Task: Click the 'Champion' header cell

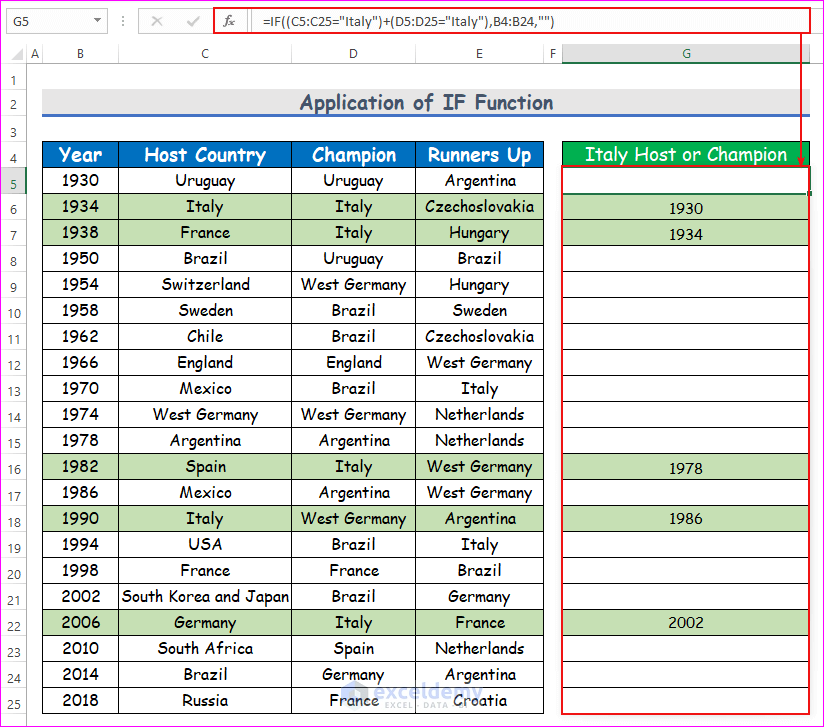Action: pyautogui.click(x=354, y=155)
